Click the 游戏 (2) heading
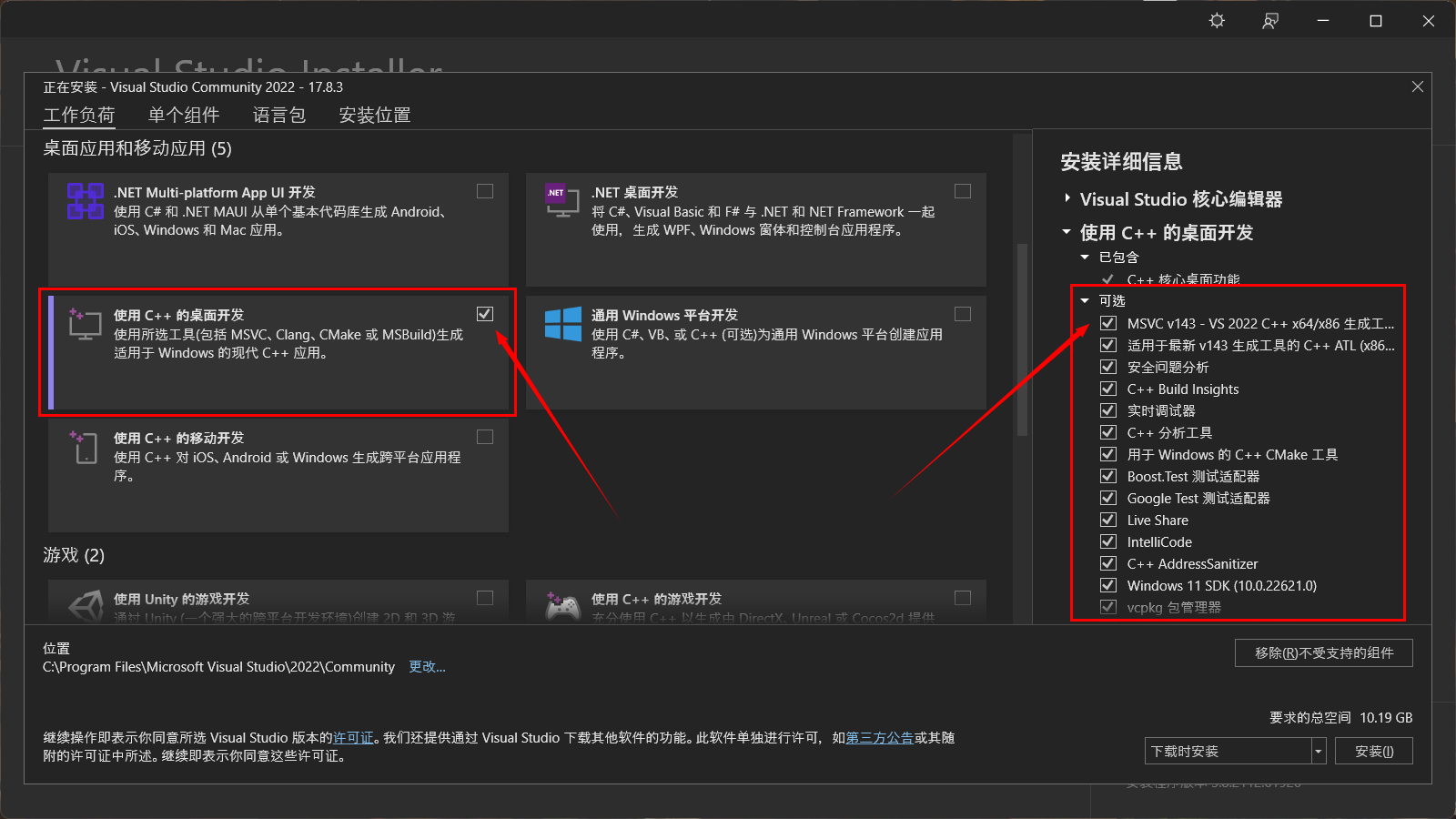The width and height of the screenshot is (1456, 819). point(74,555)
